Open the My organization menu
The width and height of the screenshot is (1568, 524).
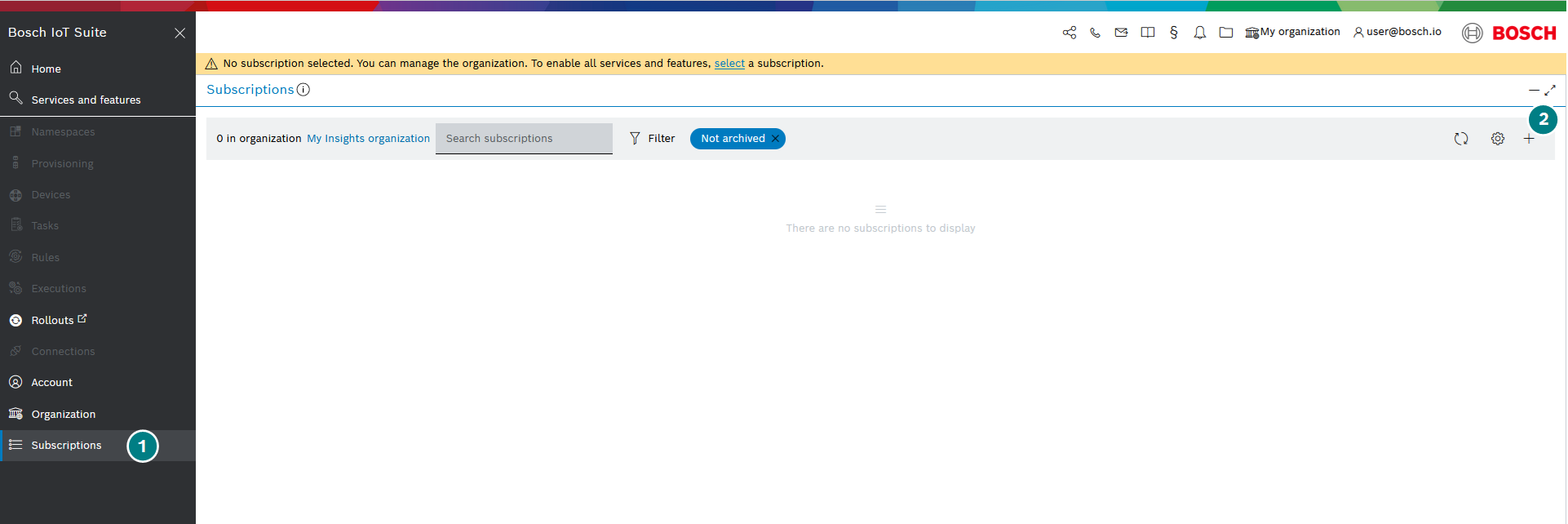(x=1292, y=33)
